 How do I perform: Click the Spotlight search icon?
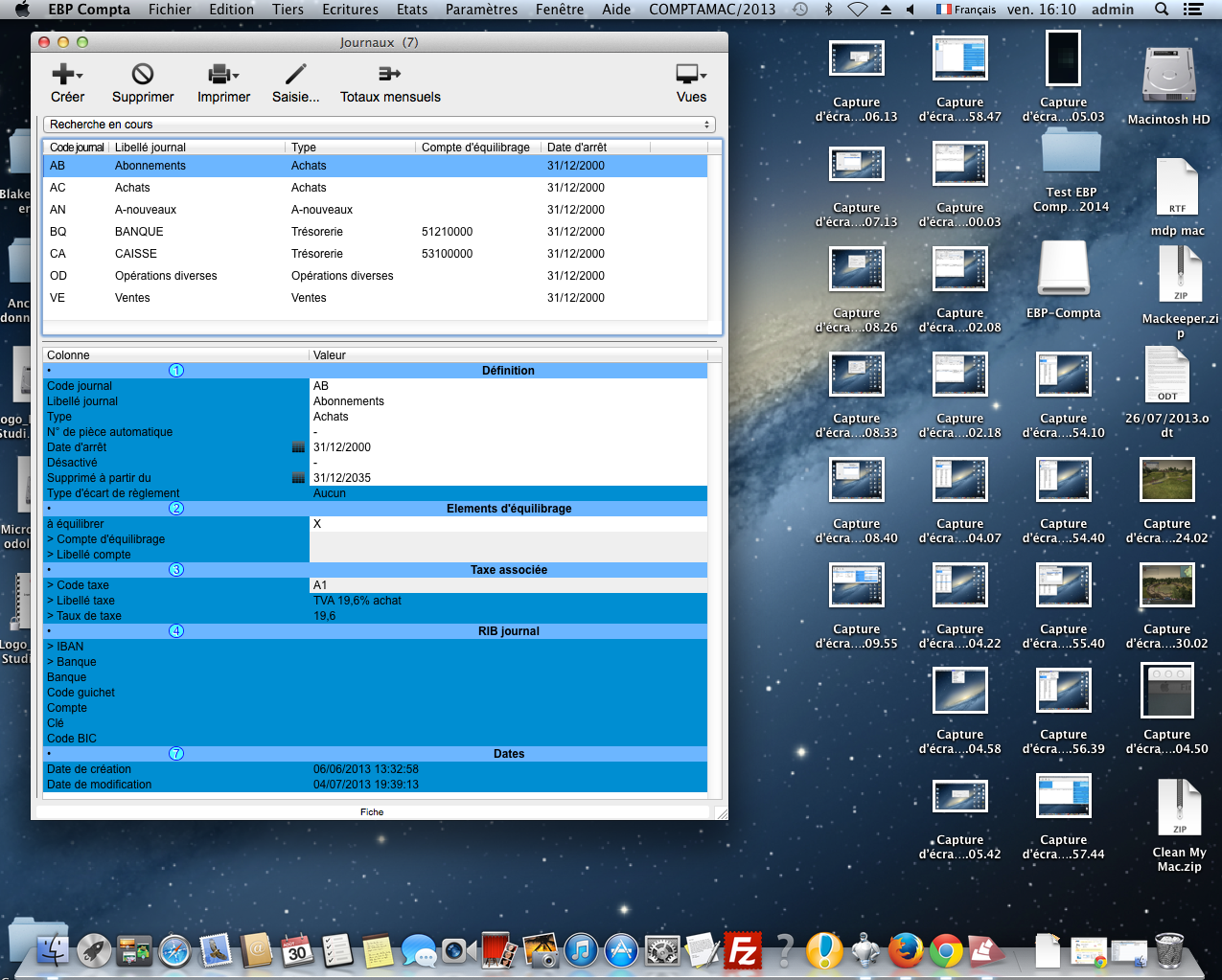[1162, 10]
